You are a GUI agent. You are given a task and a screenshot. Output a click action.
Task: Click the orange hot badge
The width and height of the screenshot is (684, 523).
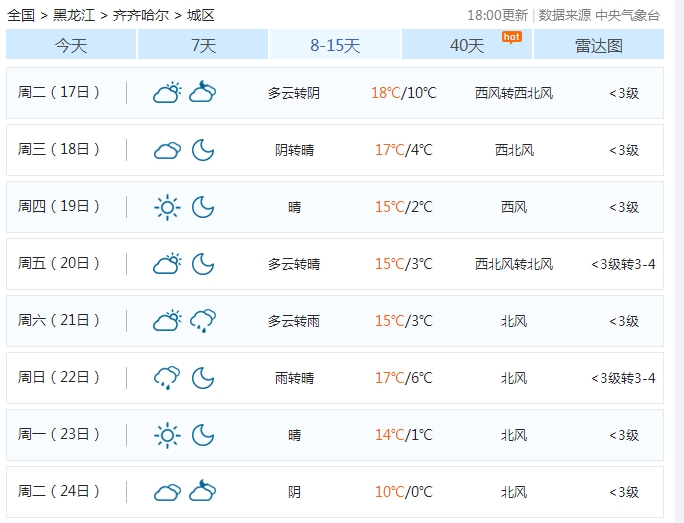(x=512, y=38)
